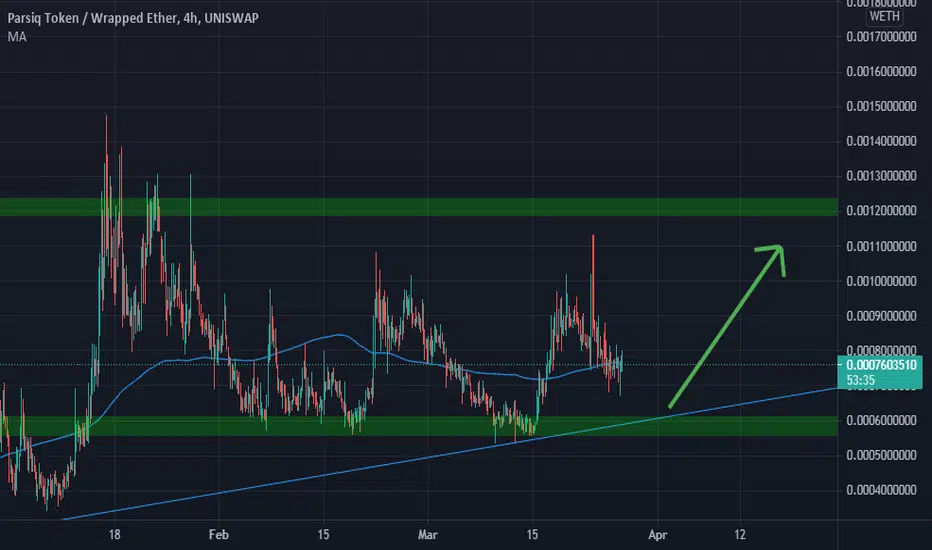Click the 12 date label after Apr
Viewport: 932px width, 550px height.
click(739, 535)
